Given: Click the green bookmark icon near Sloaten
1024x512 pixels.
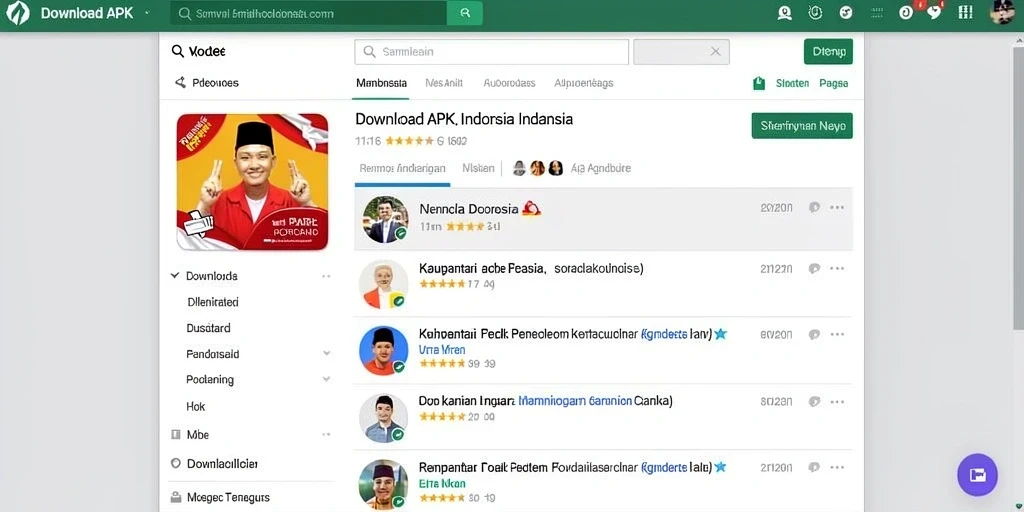Looking at the screenshot, I should (759, 83).
